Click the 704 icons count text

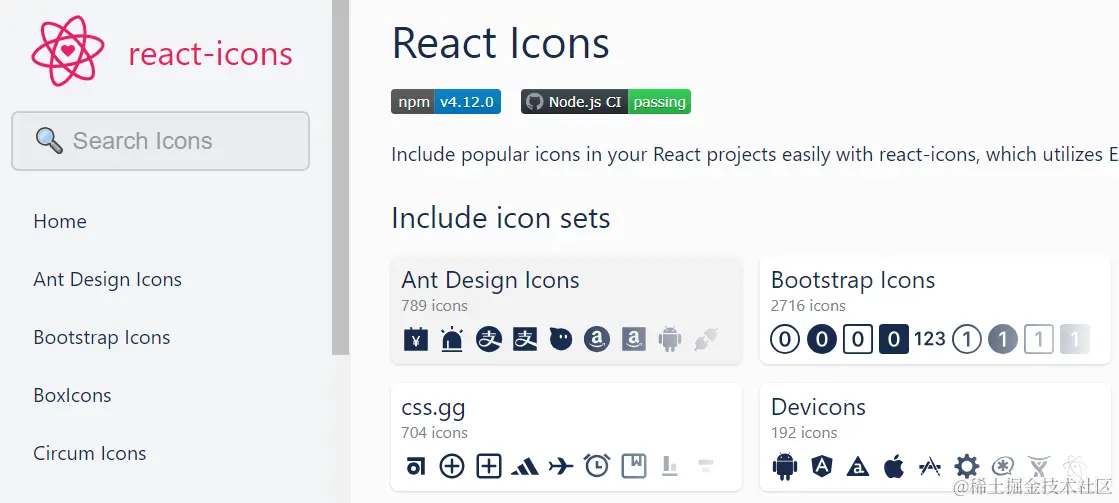pos(435,432)
